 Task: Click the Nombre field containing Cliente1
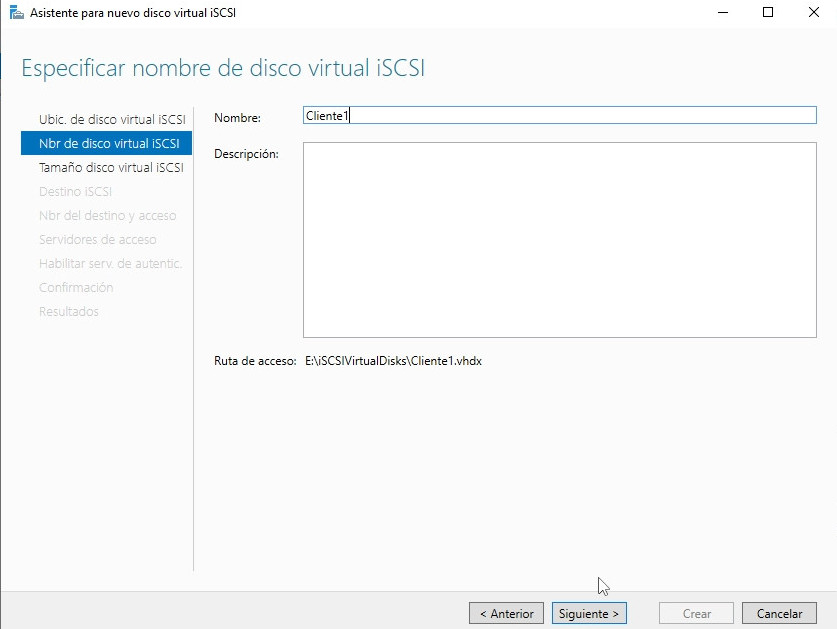(x=559, y=115)
